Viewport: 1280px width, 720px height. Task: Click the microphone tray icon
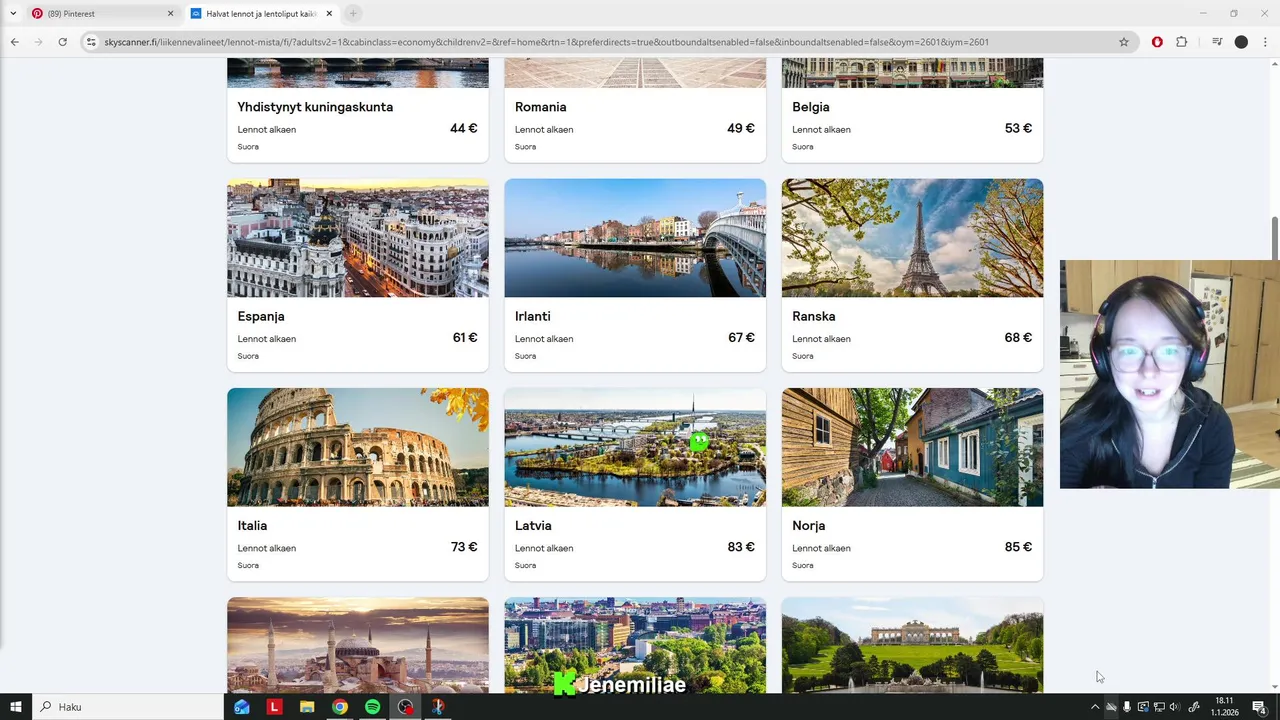coord(1127,707)
